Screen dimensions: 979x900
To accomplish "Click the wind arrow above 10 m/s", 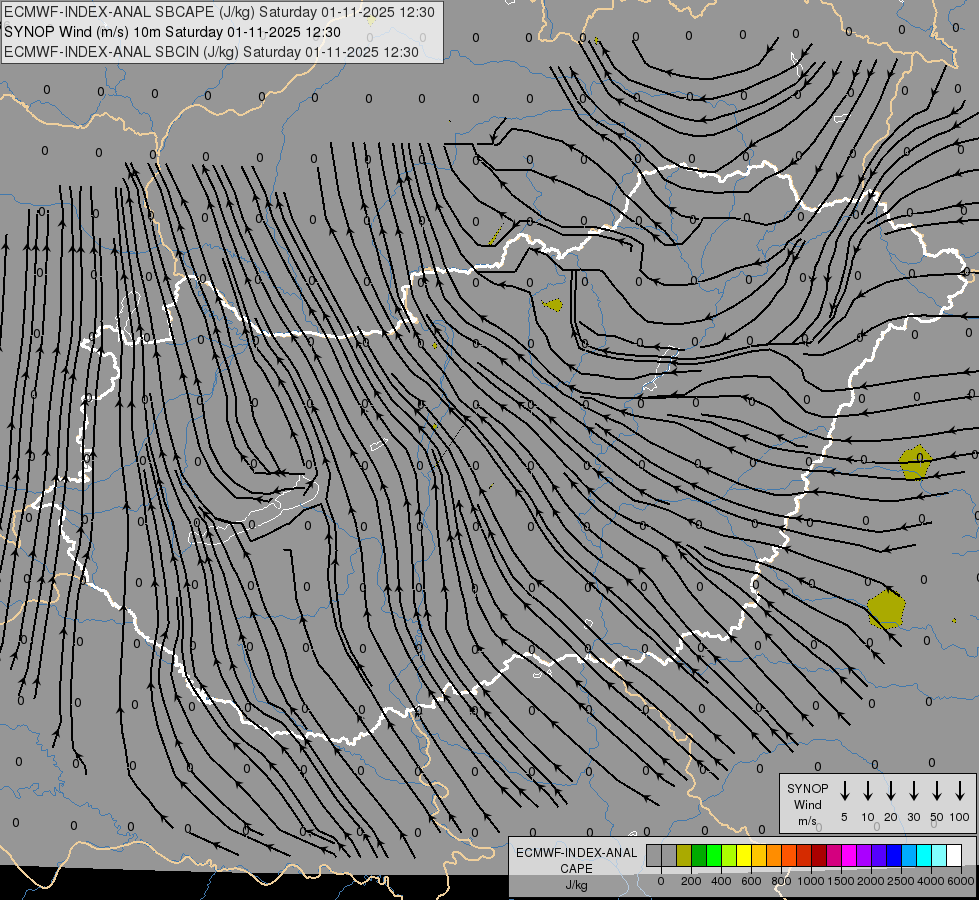I will pyautogui.click(x=867, y=790).
